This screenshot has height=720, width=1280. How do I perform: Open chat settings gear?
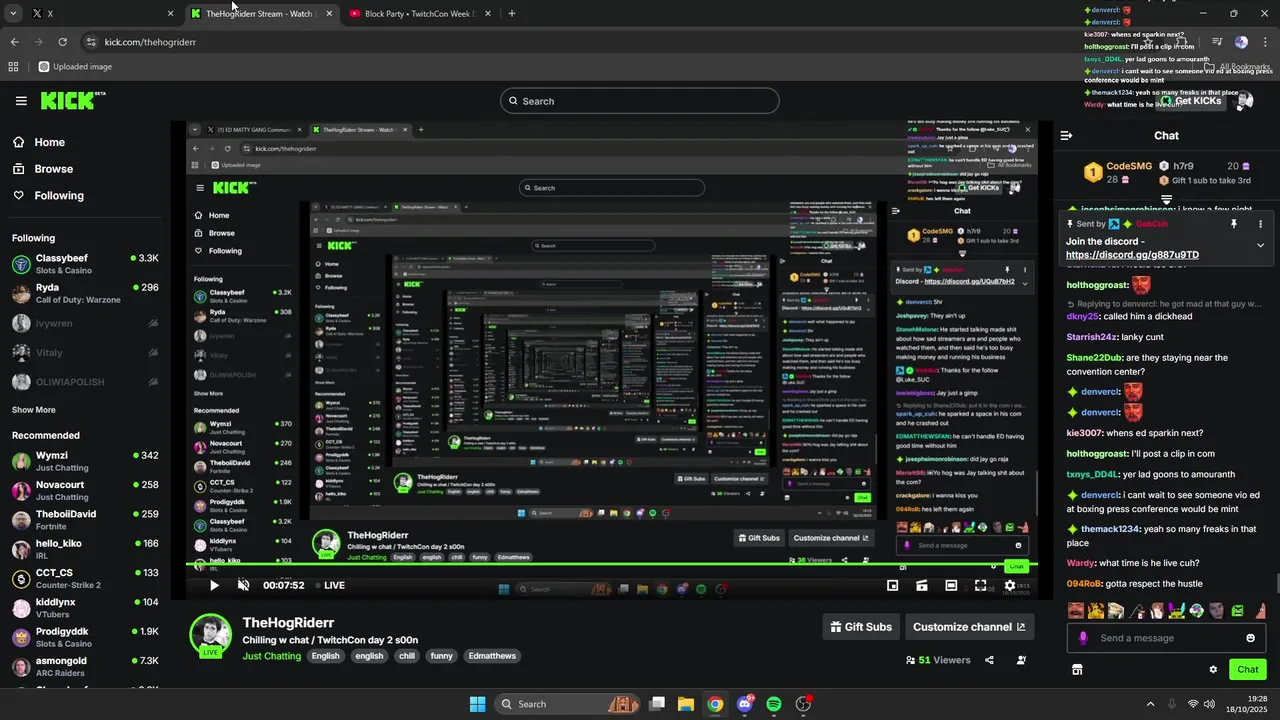(x=1213, y=669)
